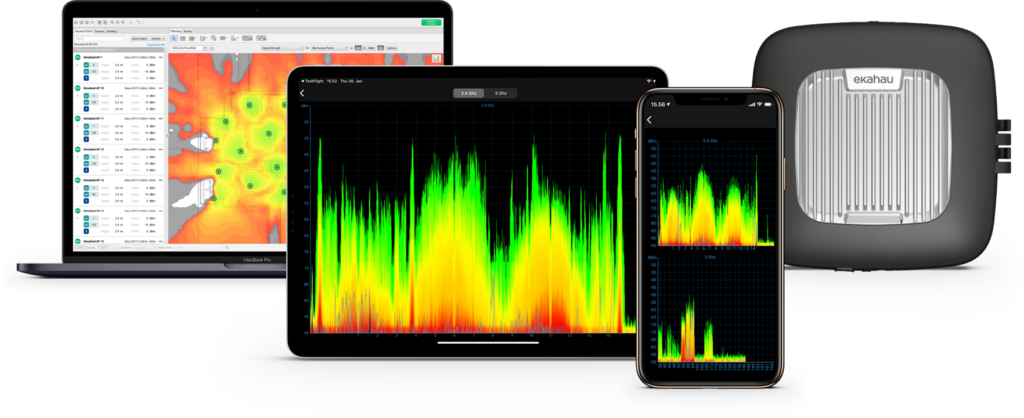The height and width of the screenshot is (418, 1024).
Task: Click the Expand All link in sidebar
Action: pyautogui.click(x=155, y=45)
